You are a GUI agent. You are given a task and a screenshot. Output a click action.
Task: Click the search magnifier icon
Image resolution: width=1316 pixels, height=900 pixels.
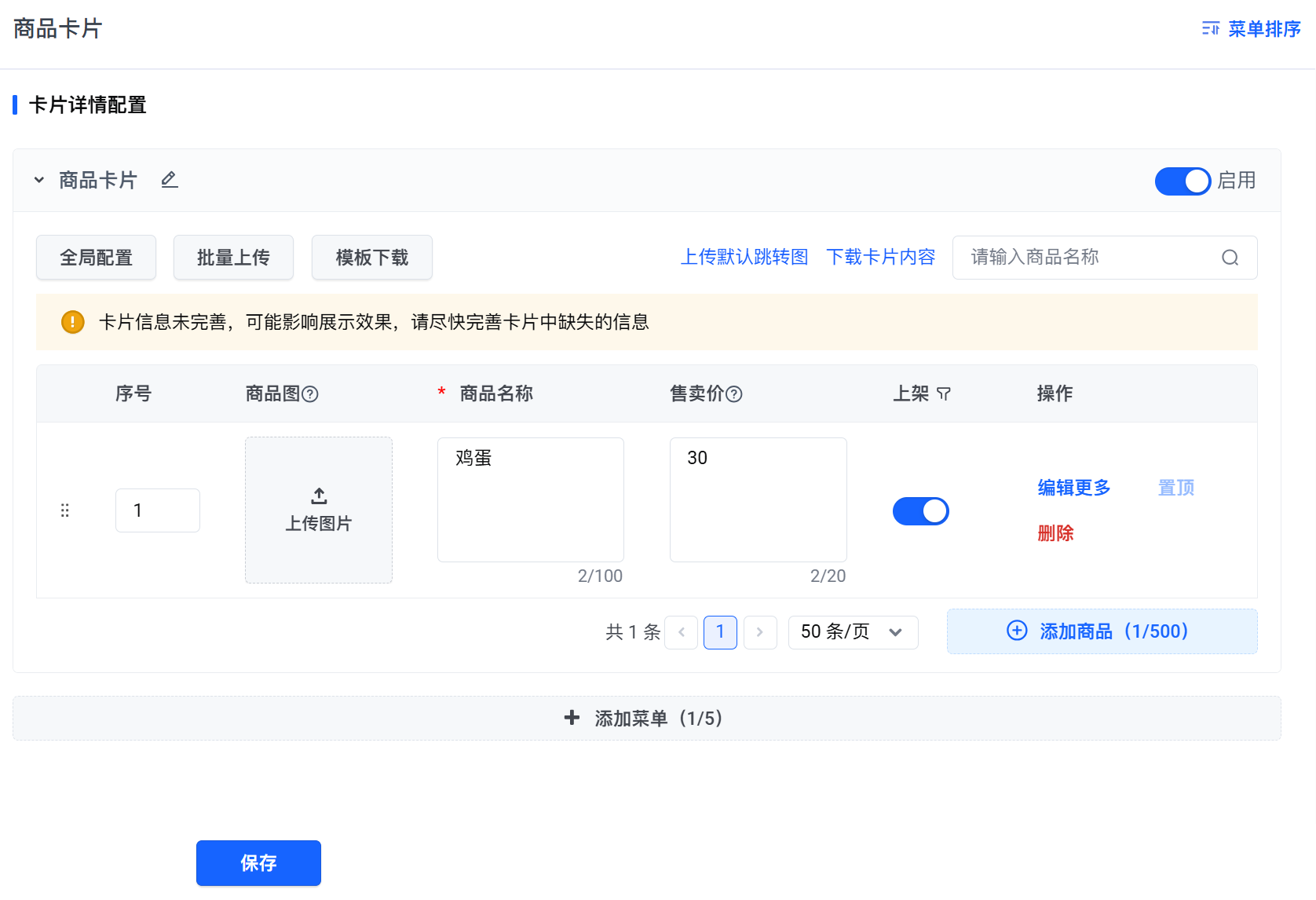click(1230, 258)
